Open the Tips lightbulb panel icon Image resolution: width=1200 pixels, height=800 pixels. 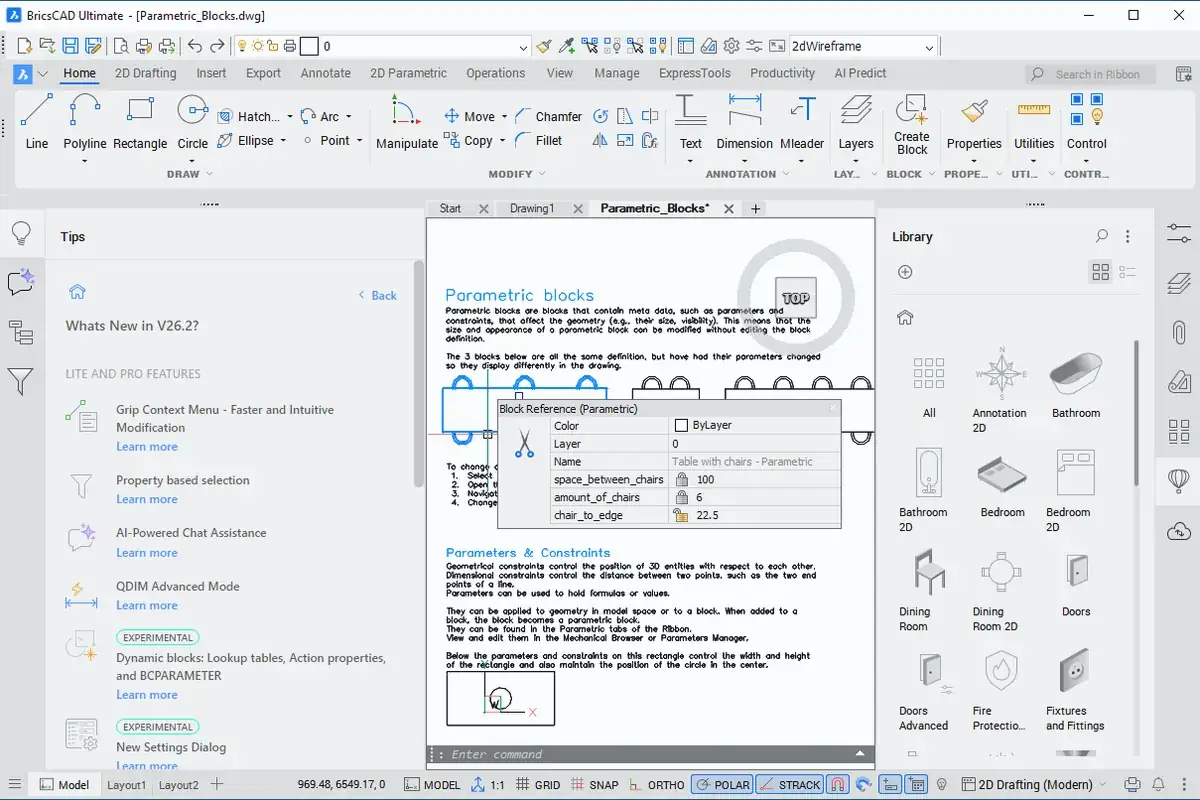(x=21, y=234)
